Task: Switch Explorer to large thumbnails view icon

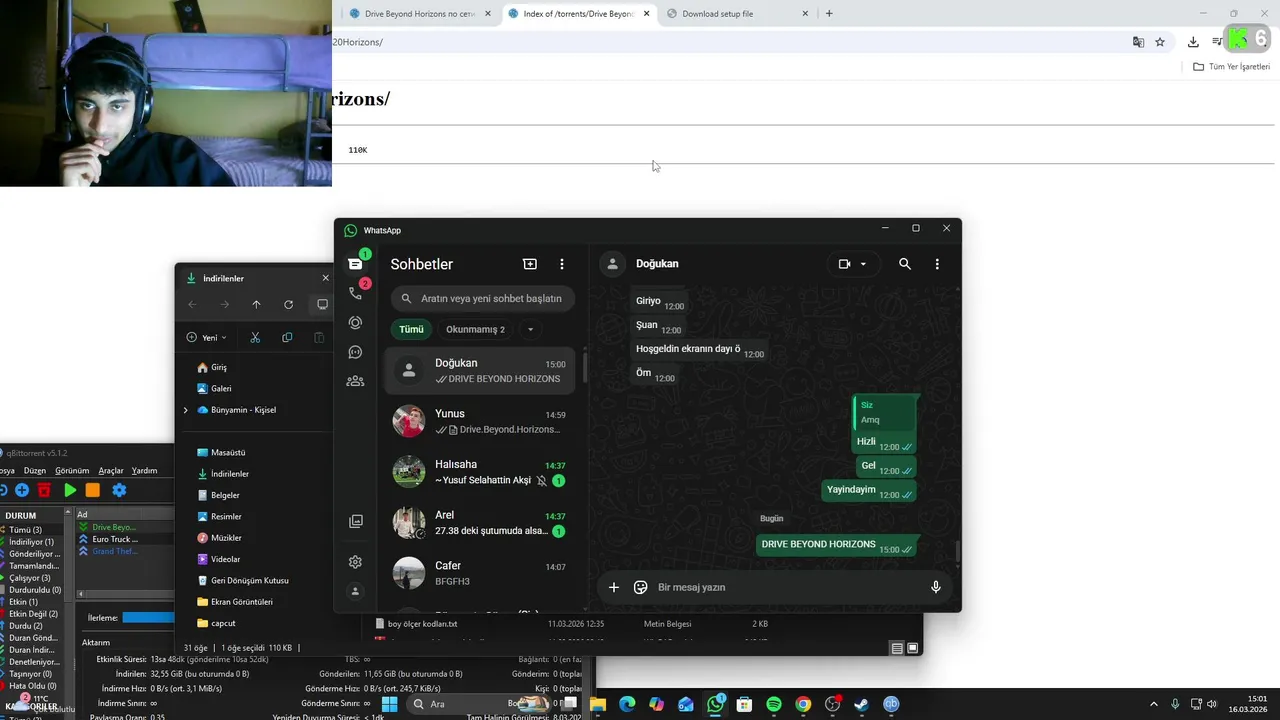Action: pos(912,648)
